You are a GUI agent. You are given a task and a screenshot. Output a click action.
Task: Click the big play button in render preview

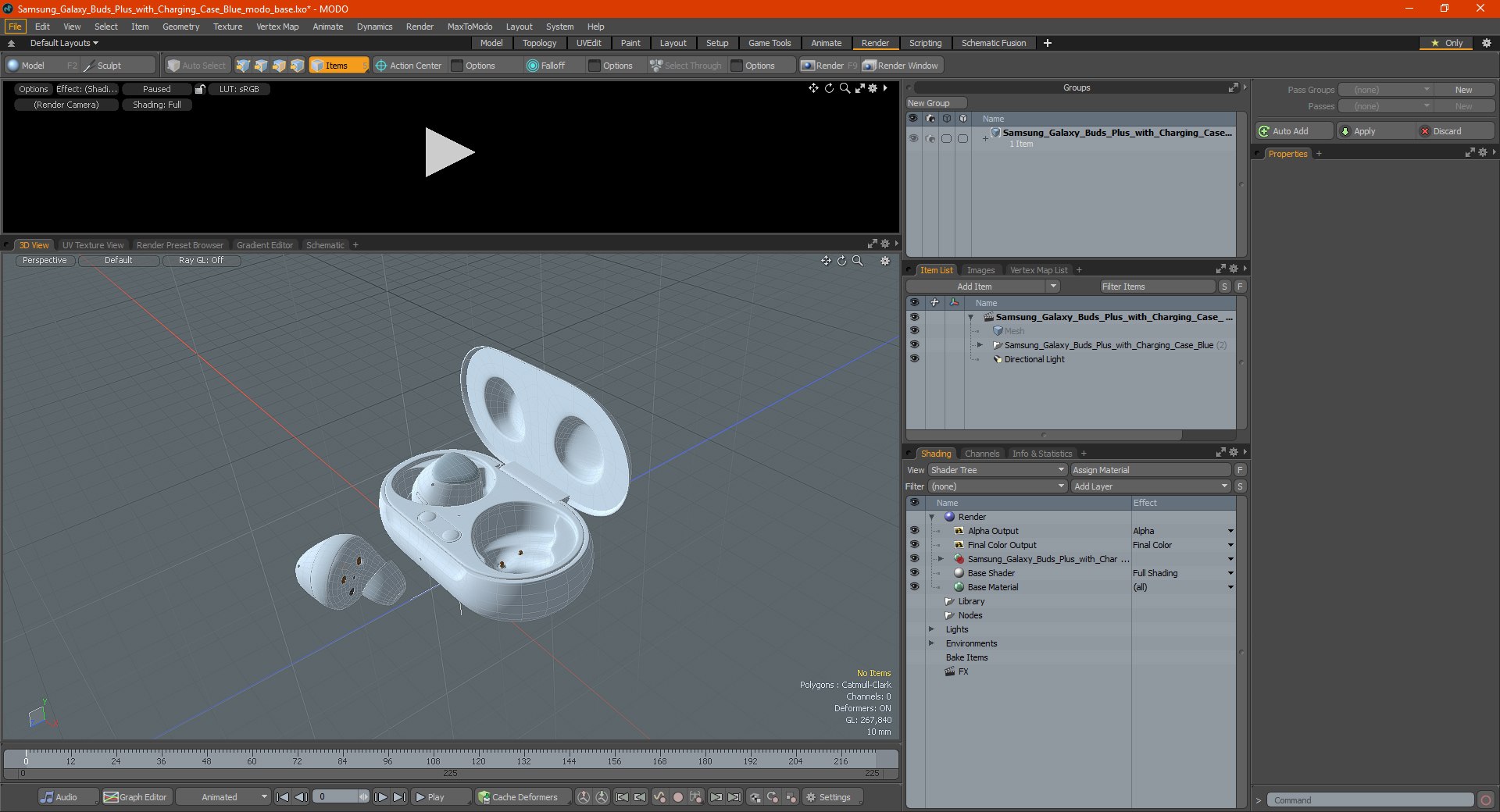[x=449, y=152]
